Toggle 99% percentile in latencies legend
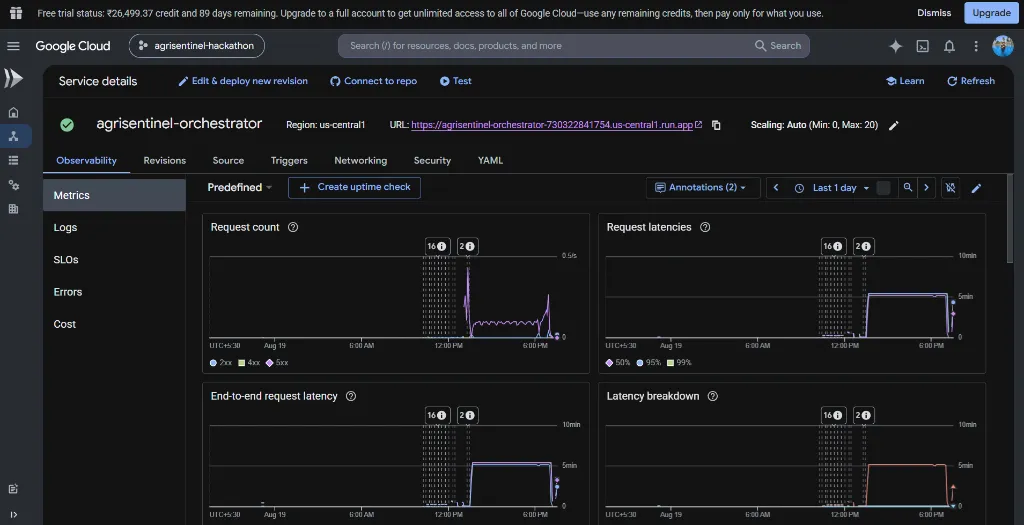This screenshot has width=1024, height=525. 679,362
